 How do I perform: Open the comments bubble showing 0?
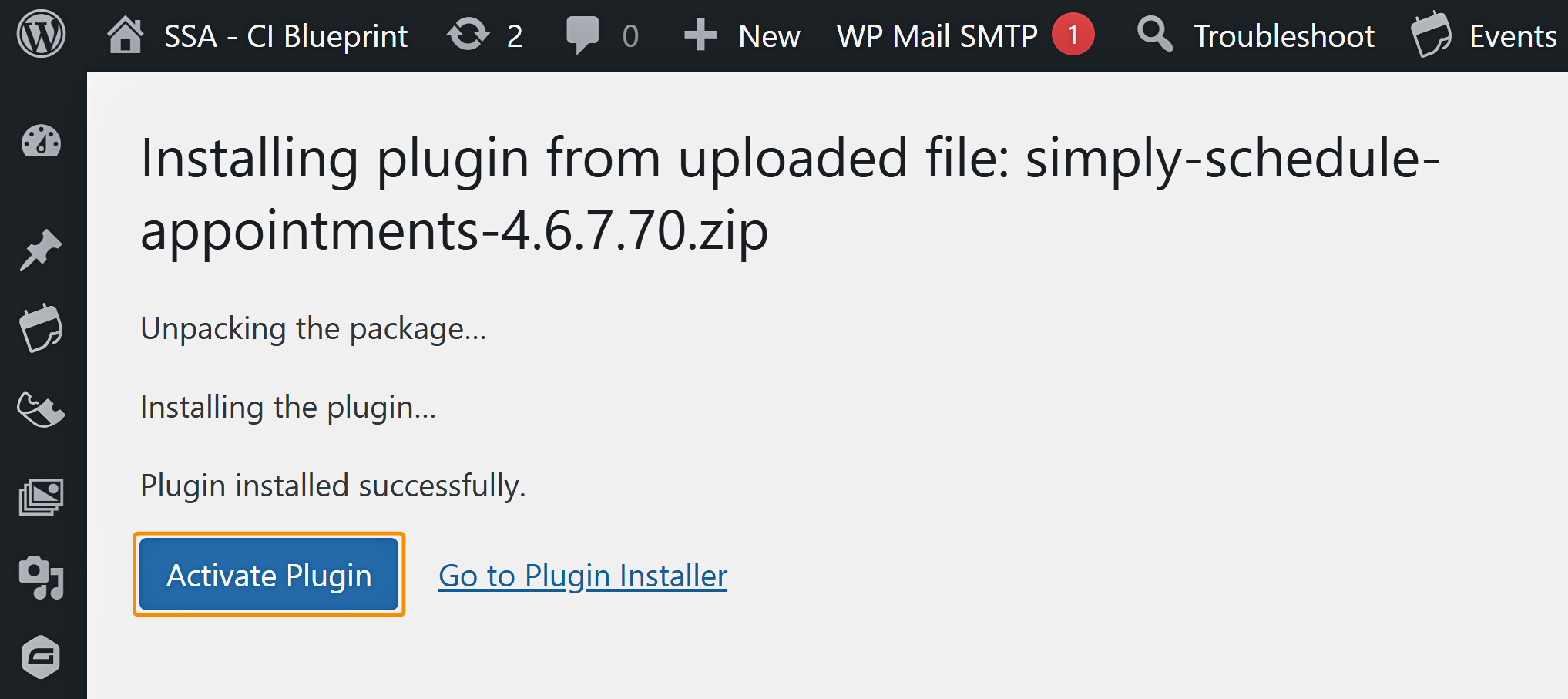[584, 34]
